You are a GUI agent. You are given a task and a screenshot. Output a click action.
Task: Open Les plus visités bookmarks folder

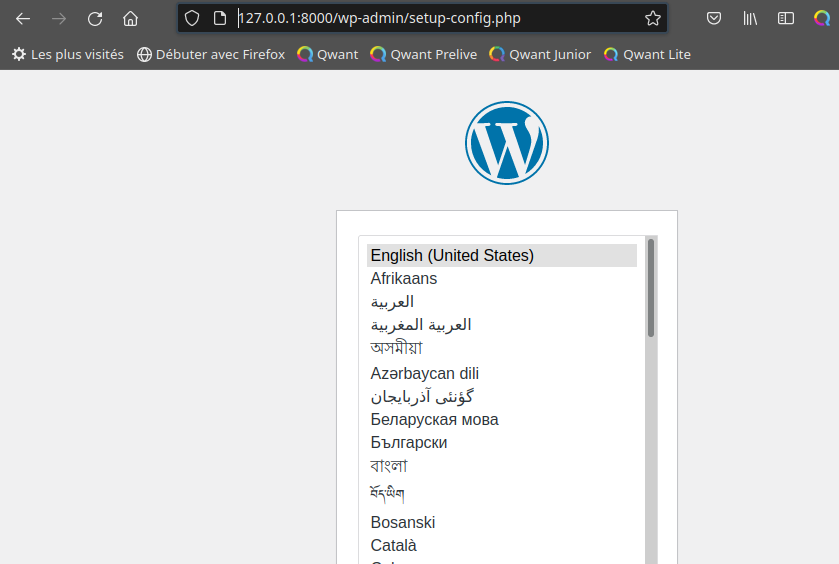pos(68,54)
